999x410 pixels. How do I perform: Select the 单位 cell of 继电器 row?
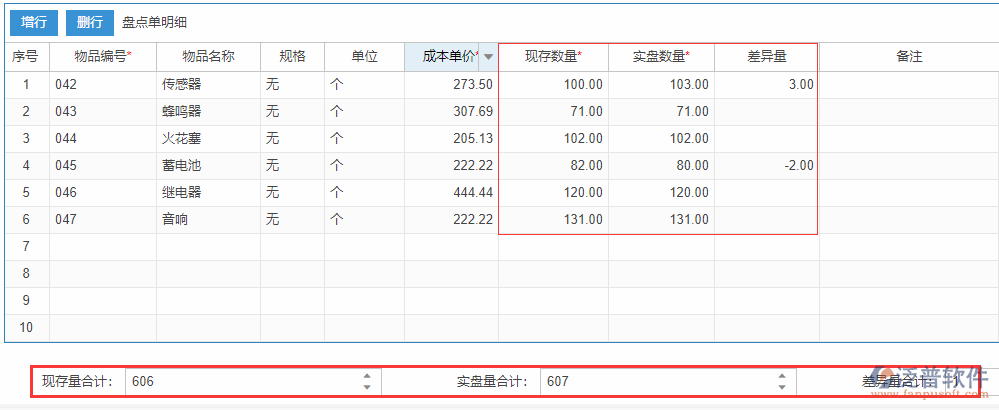coord(364,193)
